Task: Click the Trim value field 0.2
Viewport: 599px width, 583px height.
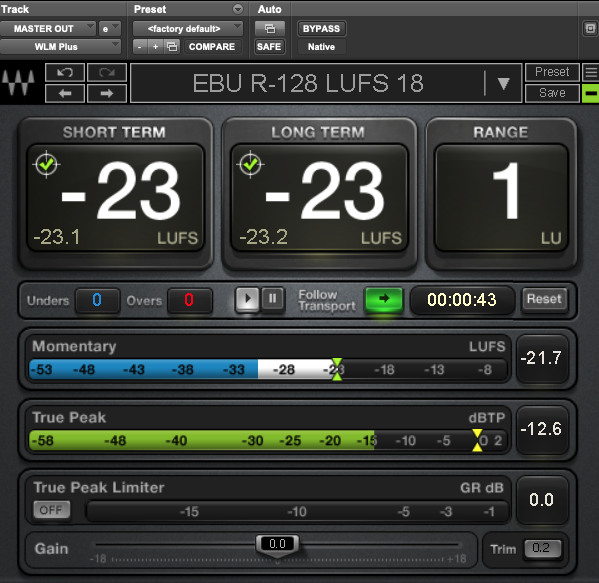Action: [542, 549]
